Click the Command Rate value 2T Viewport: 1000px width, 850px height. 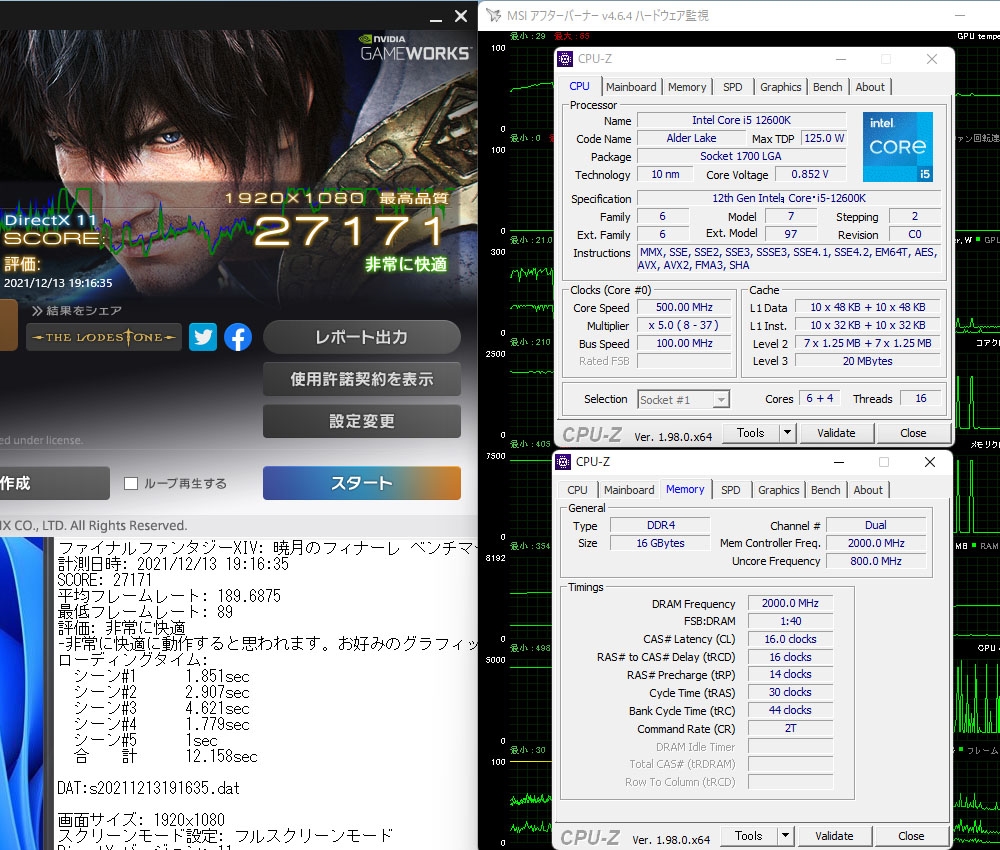tap(790, 728)
